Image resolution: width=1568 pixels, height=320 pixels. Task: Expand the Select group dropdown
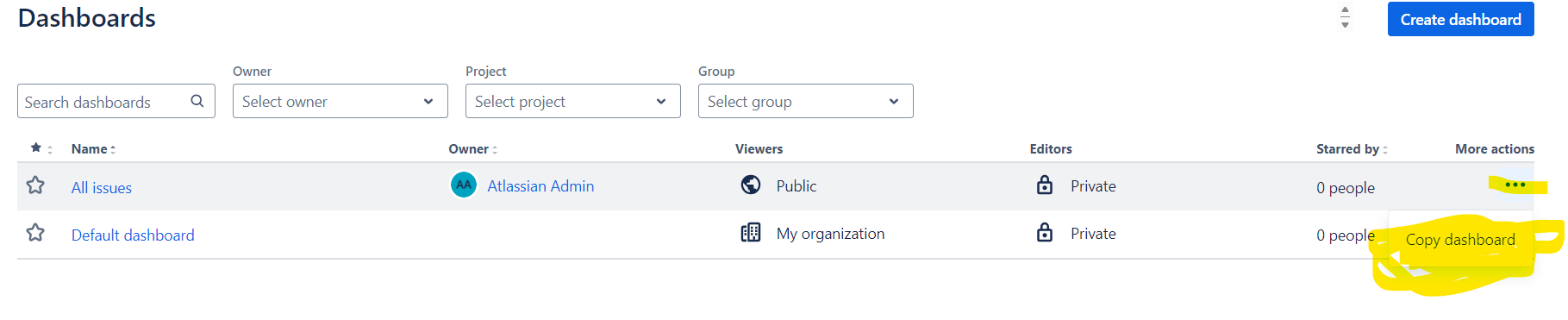click(806, 101)
